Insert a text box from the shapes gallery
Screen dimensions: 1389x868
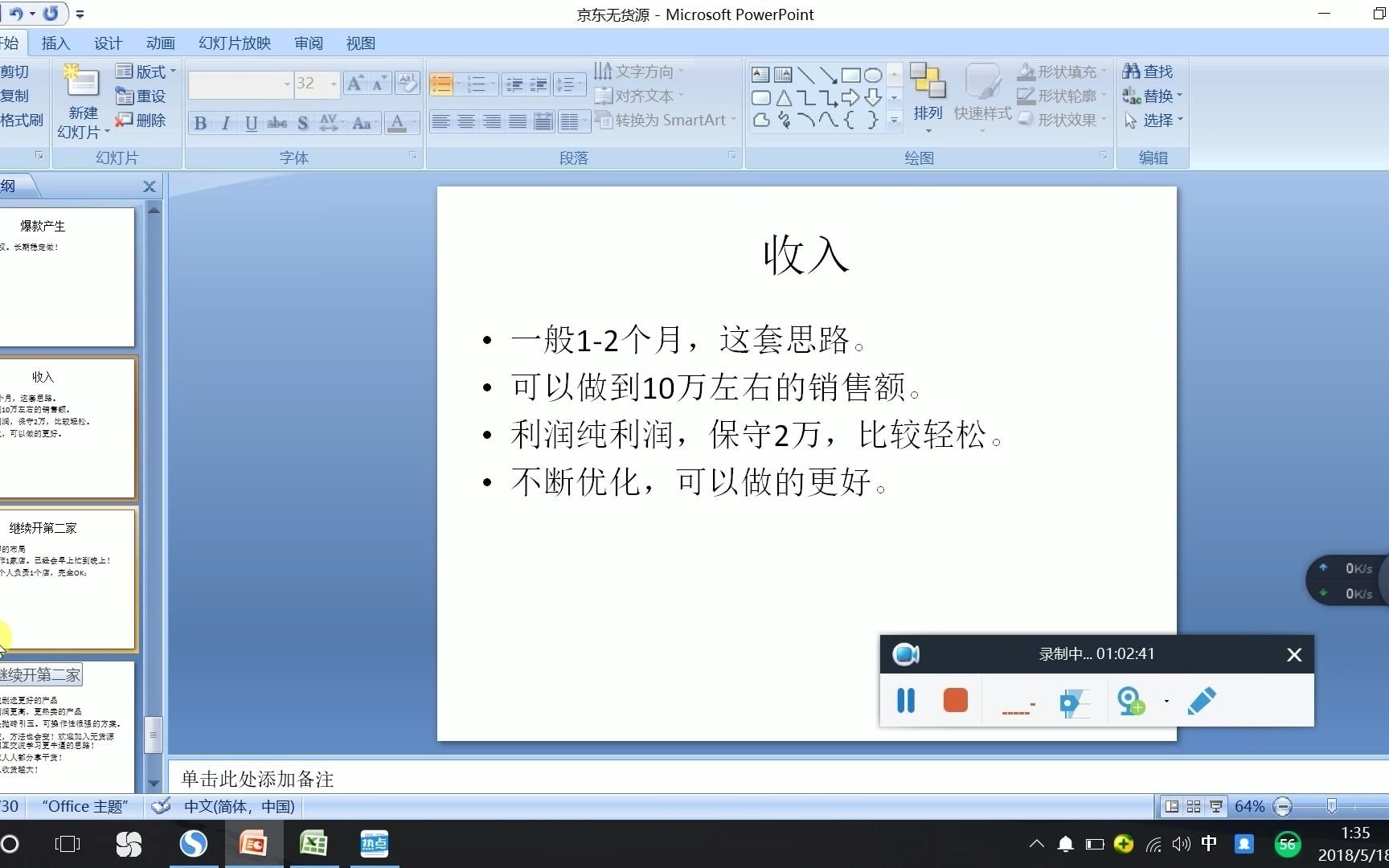pos(760,75)
